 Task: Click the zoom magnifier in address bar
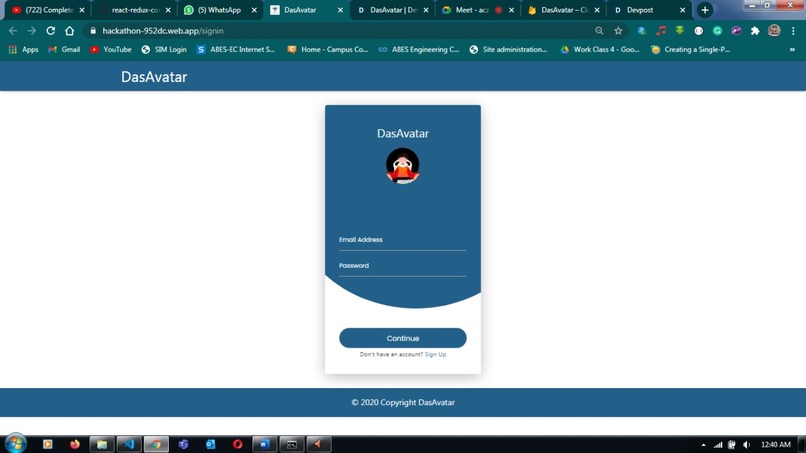click(x=599, y=31)
